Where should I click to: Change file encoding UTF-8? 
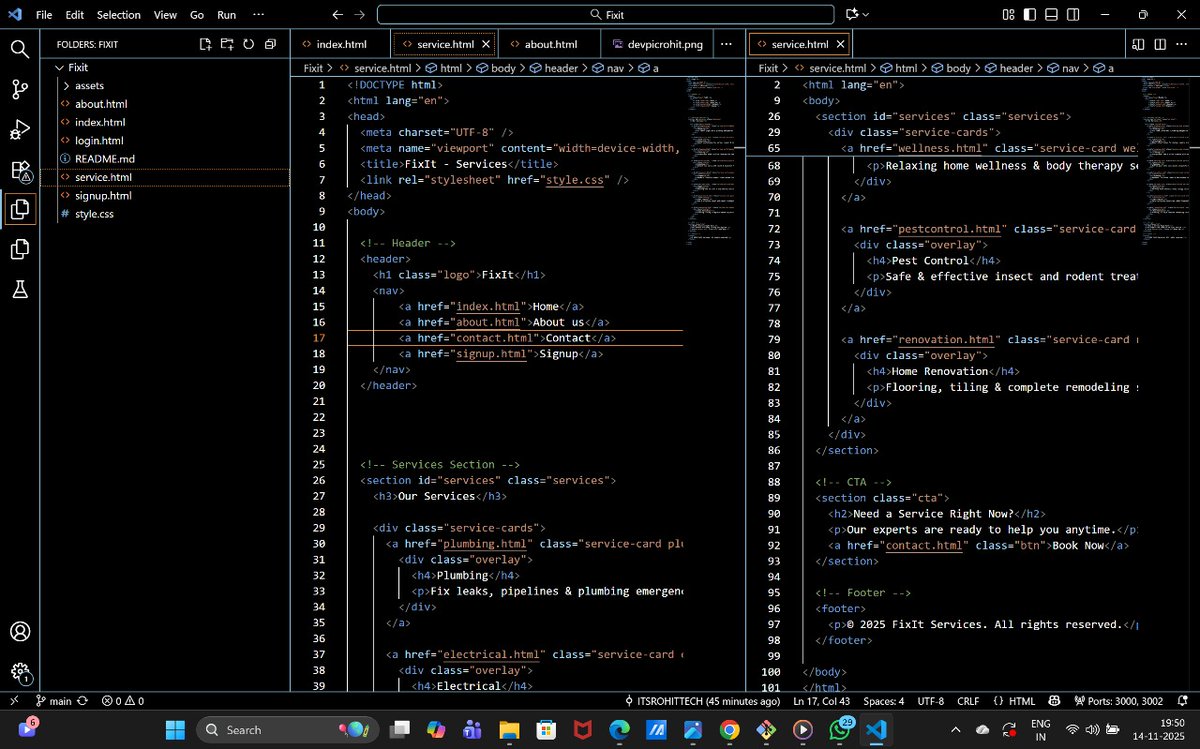point(930,701)
